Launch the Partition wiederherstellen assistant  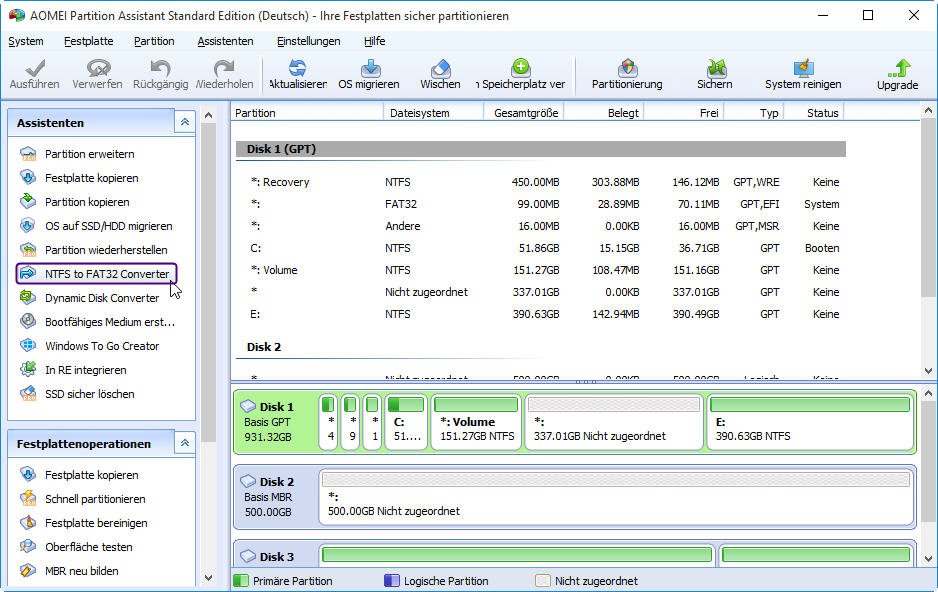pos(93,249)
